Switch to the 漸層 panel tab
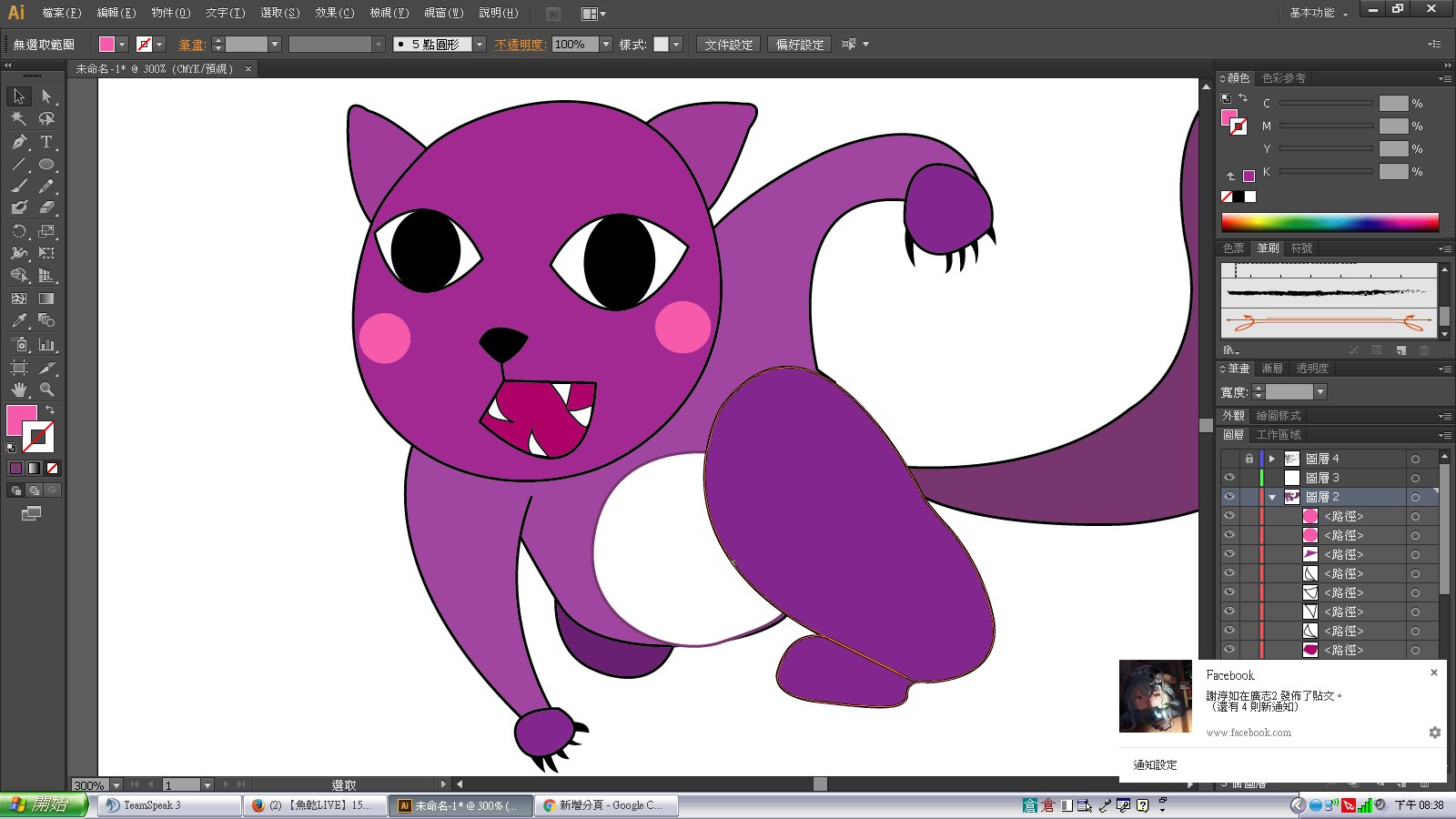 1272,369
